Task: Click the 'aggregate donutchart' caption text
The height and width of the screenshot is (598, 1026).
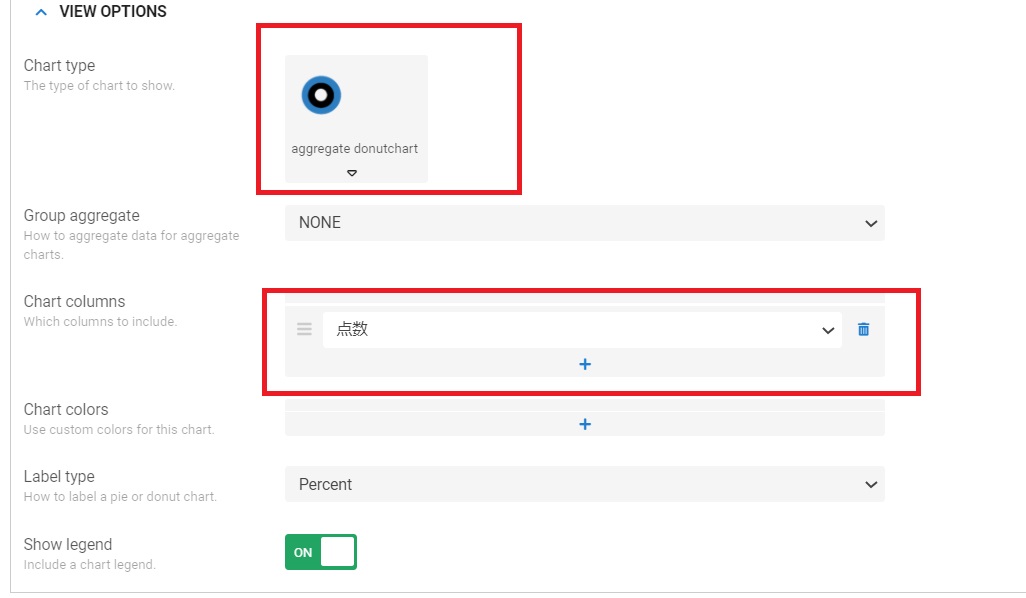Action: [355, 149]
